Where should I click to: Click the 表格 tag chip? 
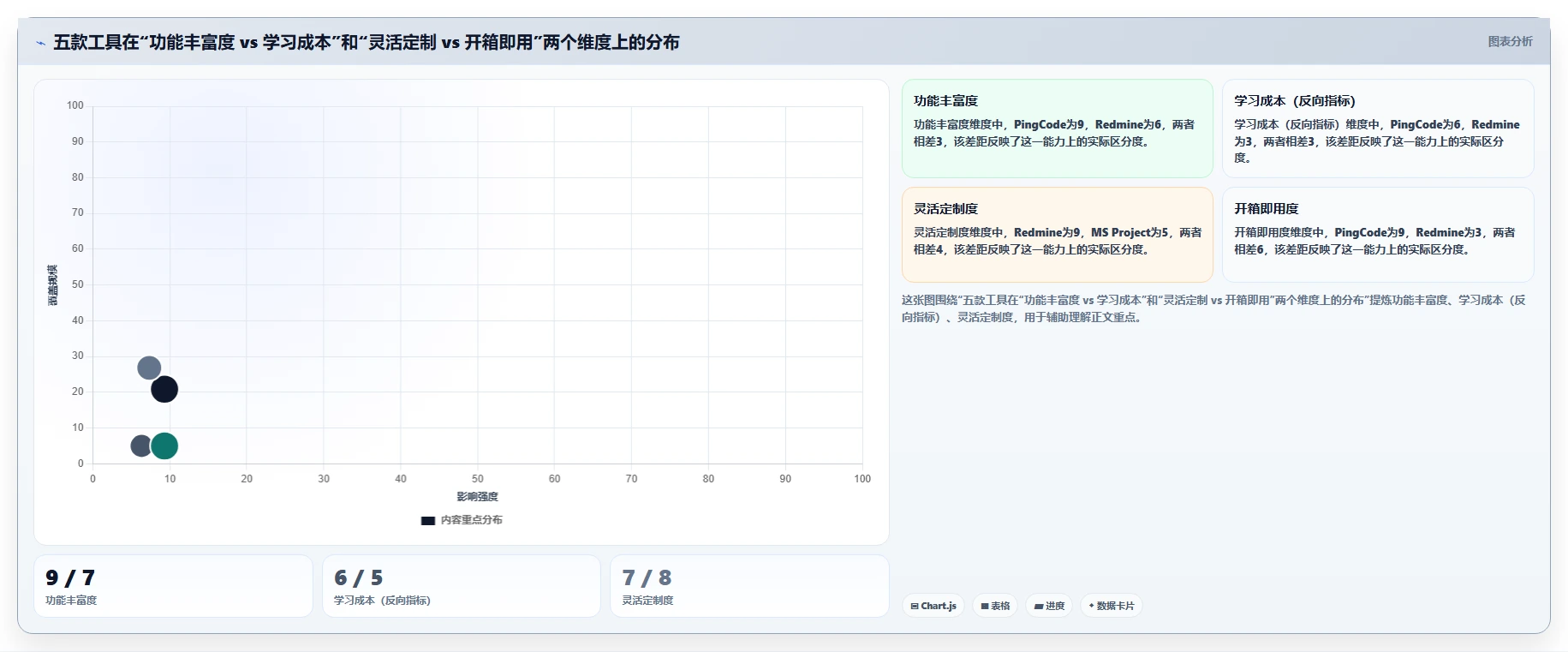[x=995, y=606]
